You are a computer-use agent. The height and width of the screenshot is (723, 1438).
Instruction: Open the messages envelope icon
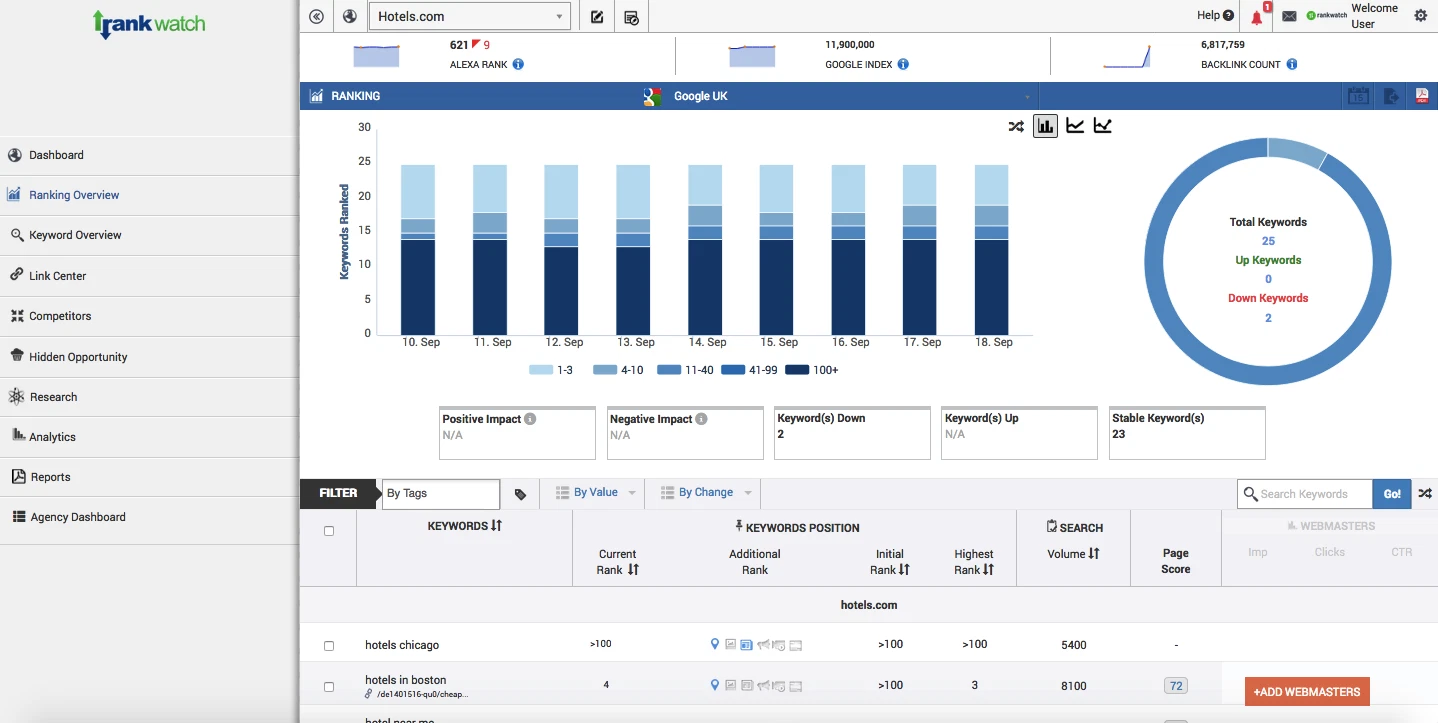pyautogui.click(x=1289, y=16)
